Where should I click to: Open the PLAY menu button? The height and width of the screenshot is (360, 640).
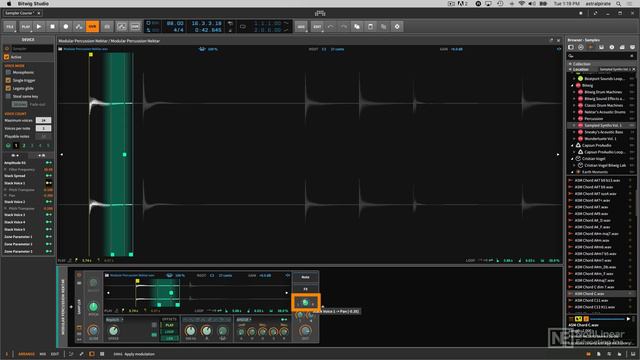[x=26, y=27]
